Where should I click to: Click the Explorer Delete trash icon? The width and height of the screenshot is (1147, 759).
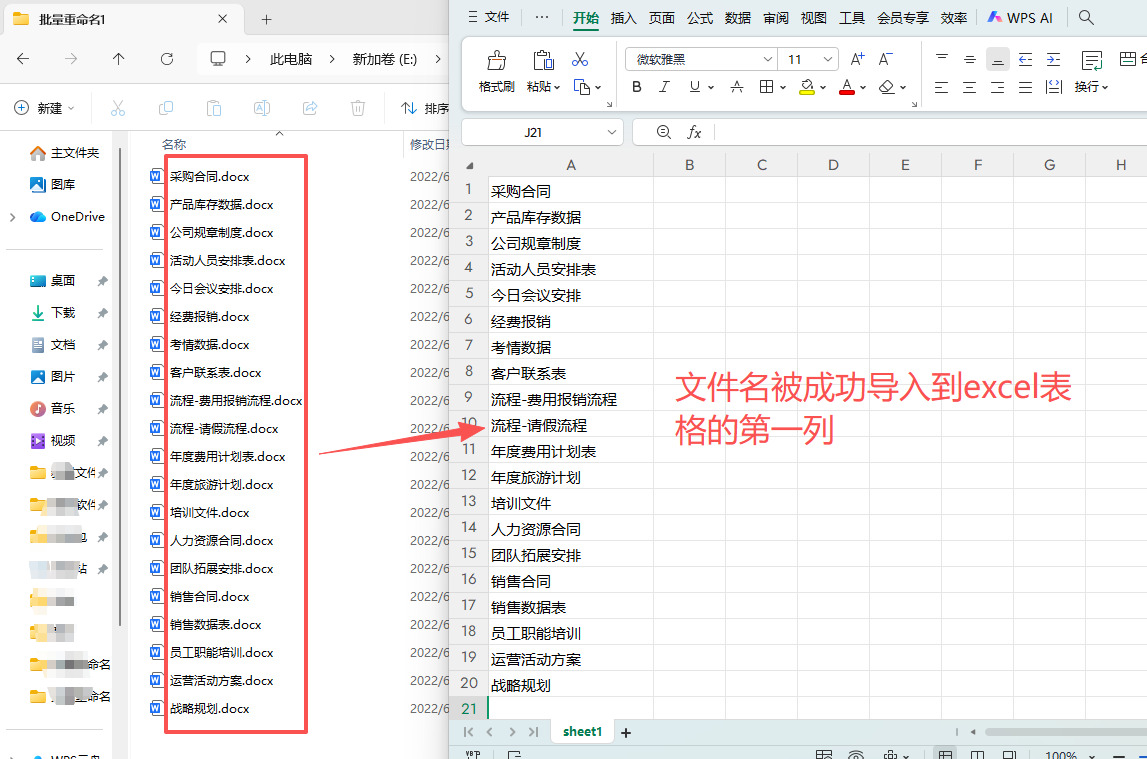click(x=358, y=108)
